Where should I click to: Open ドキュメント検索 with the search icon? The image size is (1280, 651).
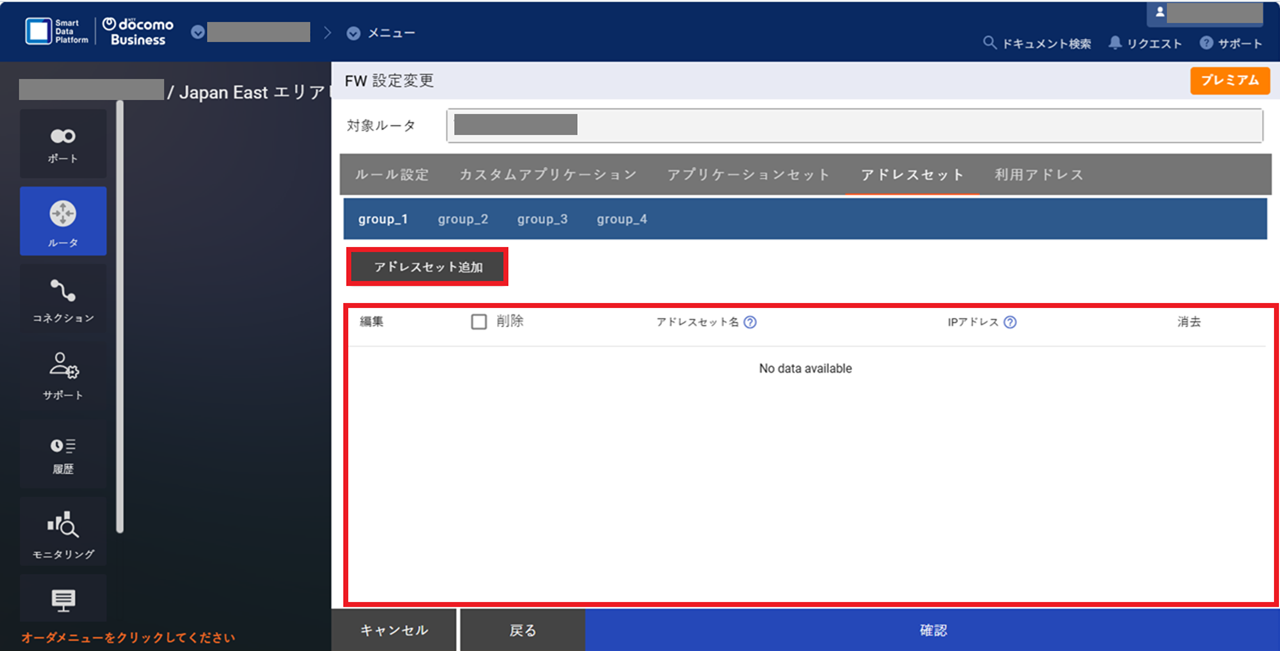tap(1038, 44)
